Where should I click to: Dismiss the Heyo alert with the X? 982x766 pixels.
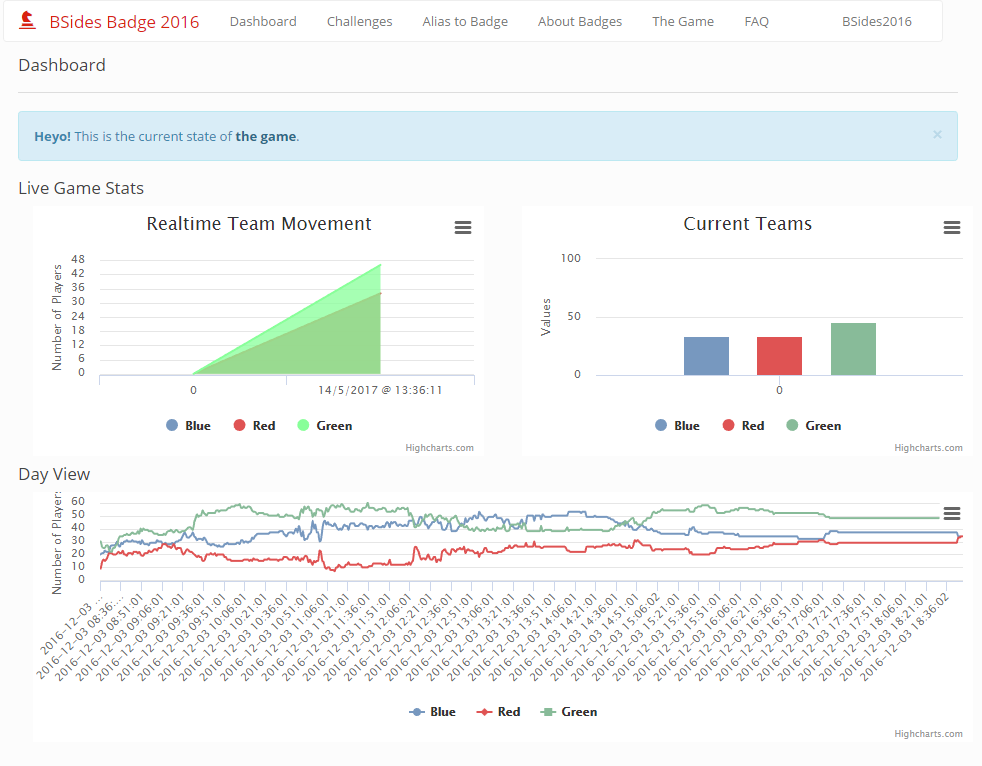pyautogui.click(x=937, y=135)
